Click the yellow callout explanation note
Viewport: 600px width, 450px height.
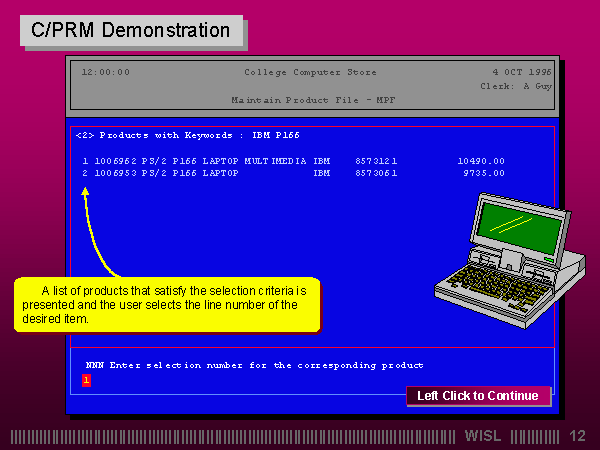(x=167, y=304)
